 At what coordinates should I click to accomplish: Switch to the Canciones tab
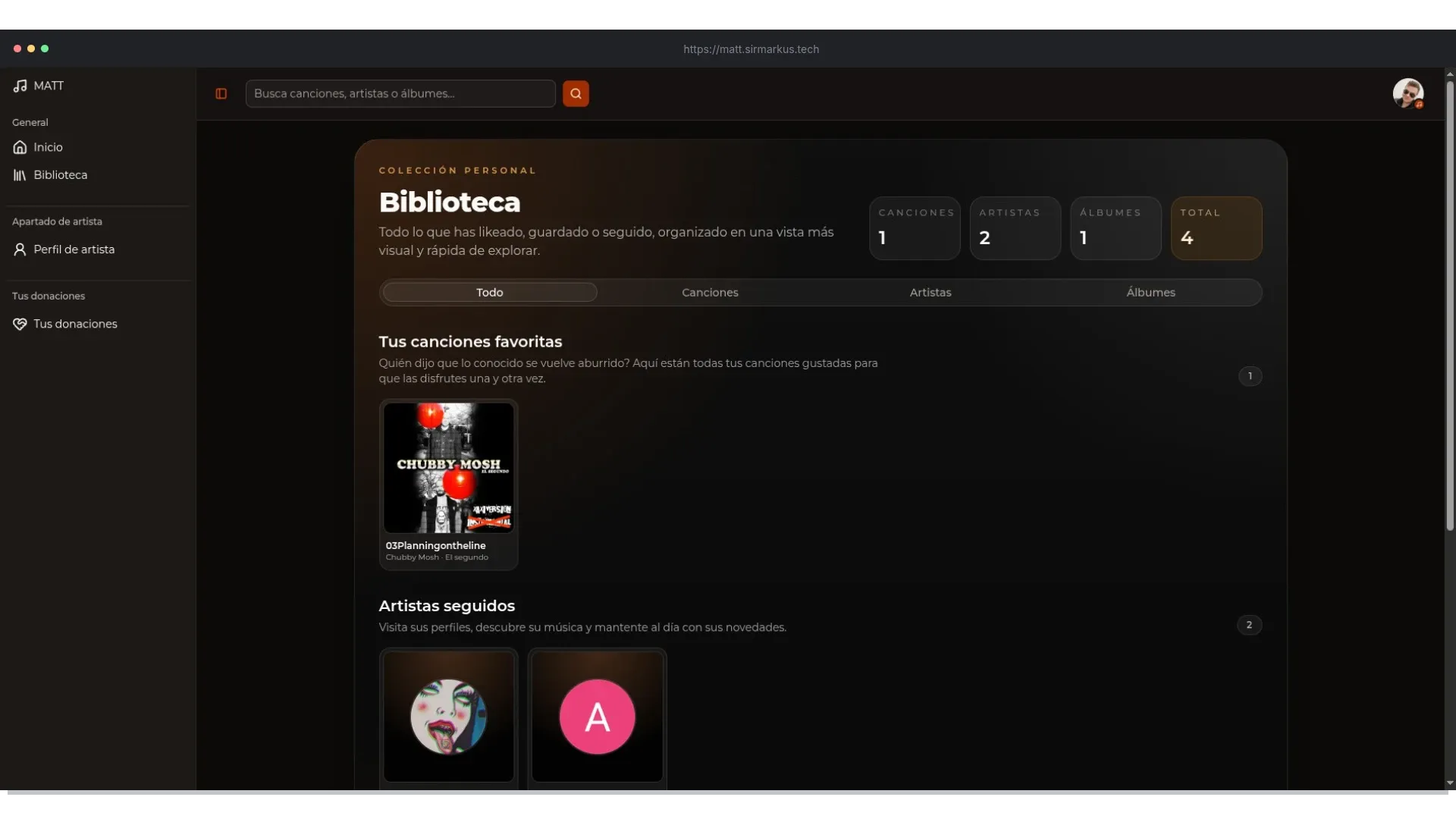pos(710,292)
